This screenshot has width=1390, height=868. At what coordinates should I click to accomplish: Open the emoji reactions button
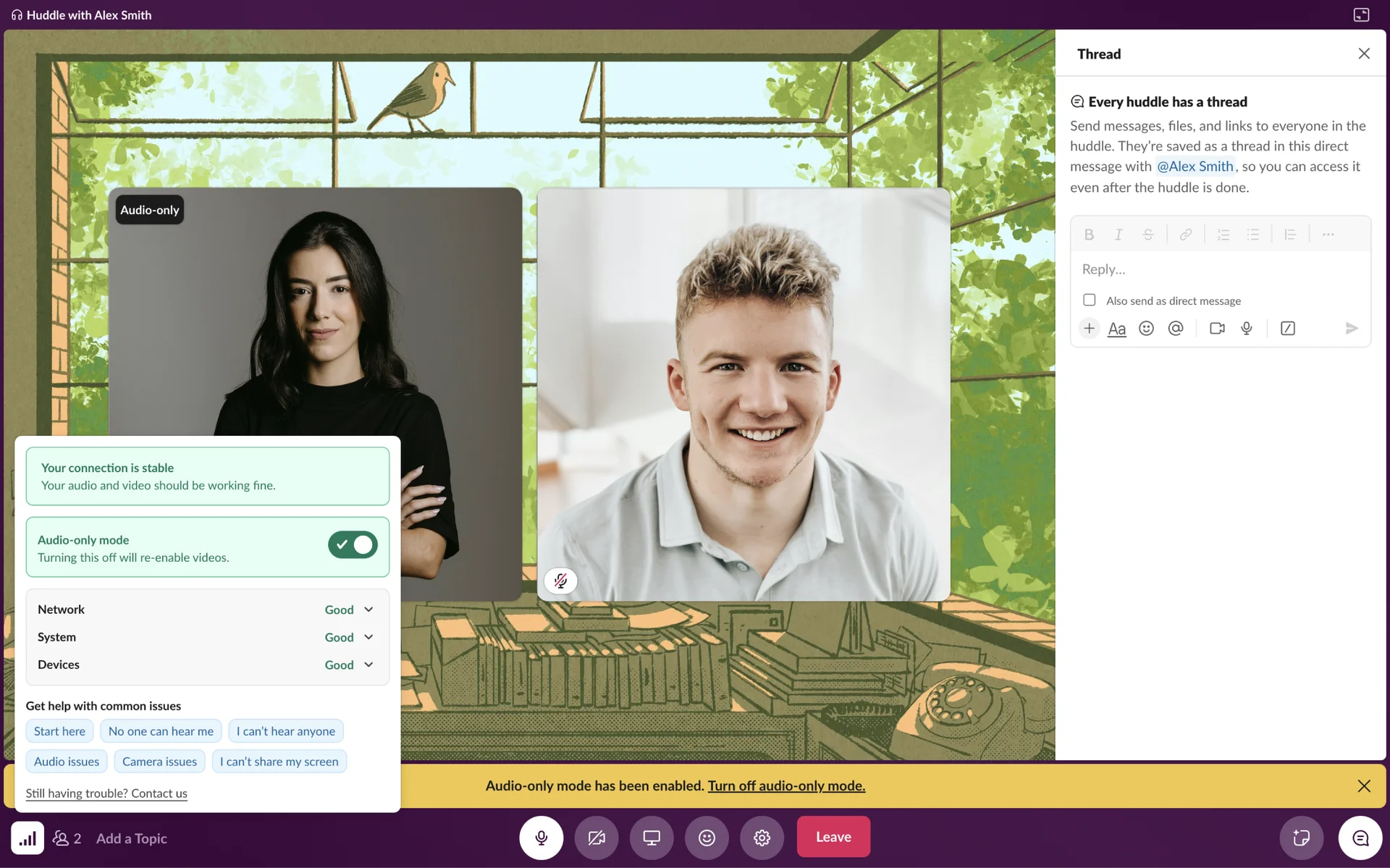(x=707, y=838)
